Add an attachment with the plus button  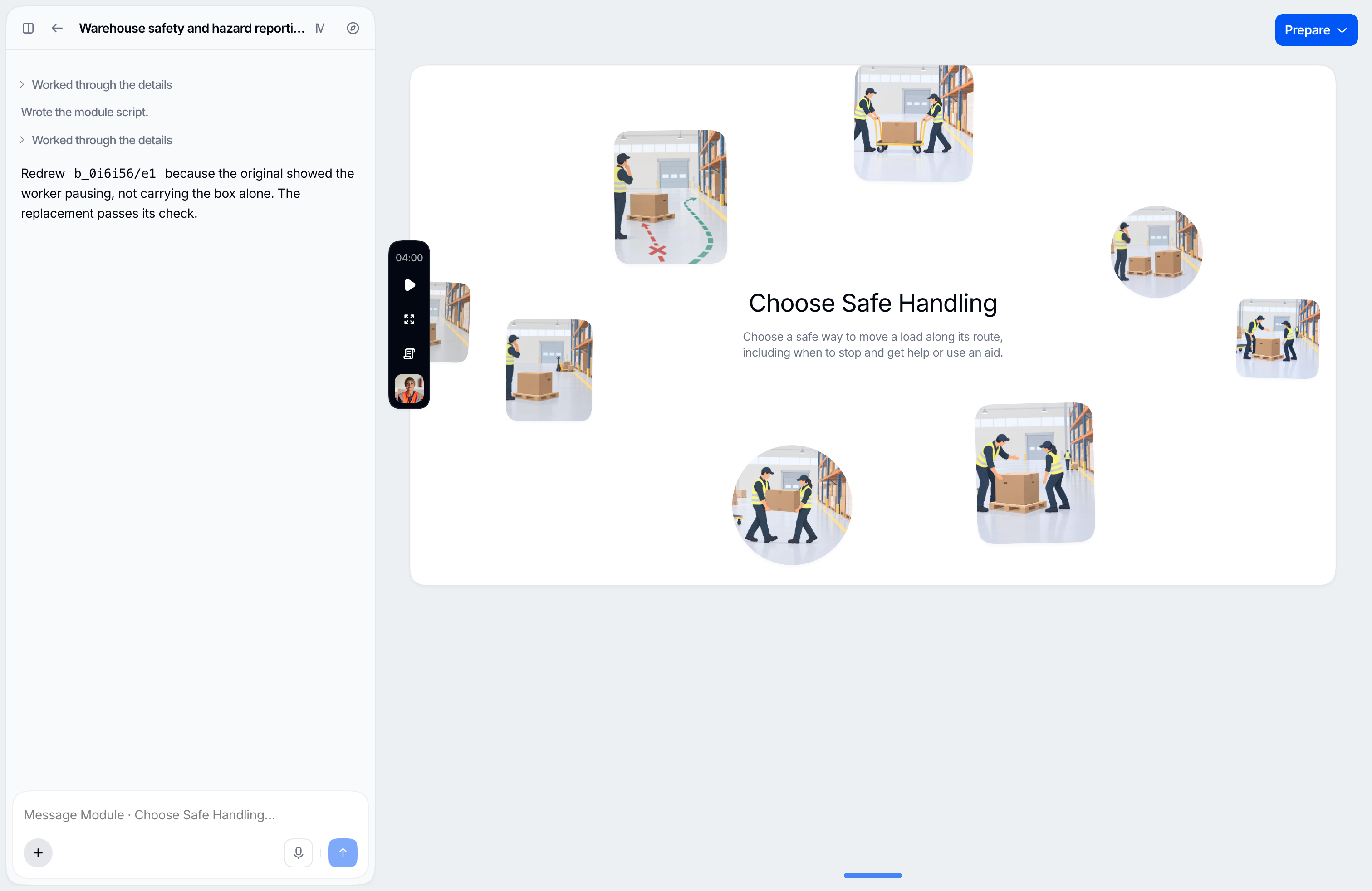coord(38,852)
